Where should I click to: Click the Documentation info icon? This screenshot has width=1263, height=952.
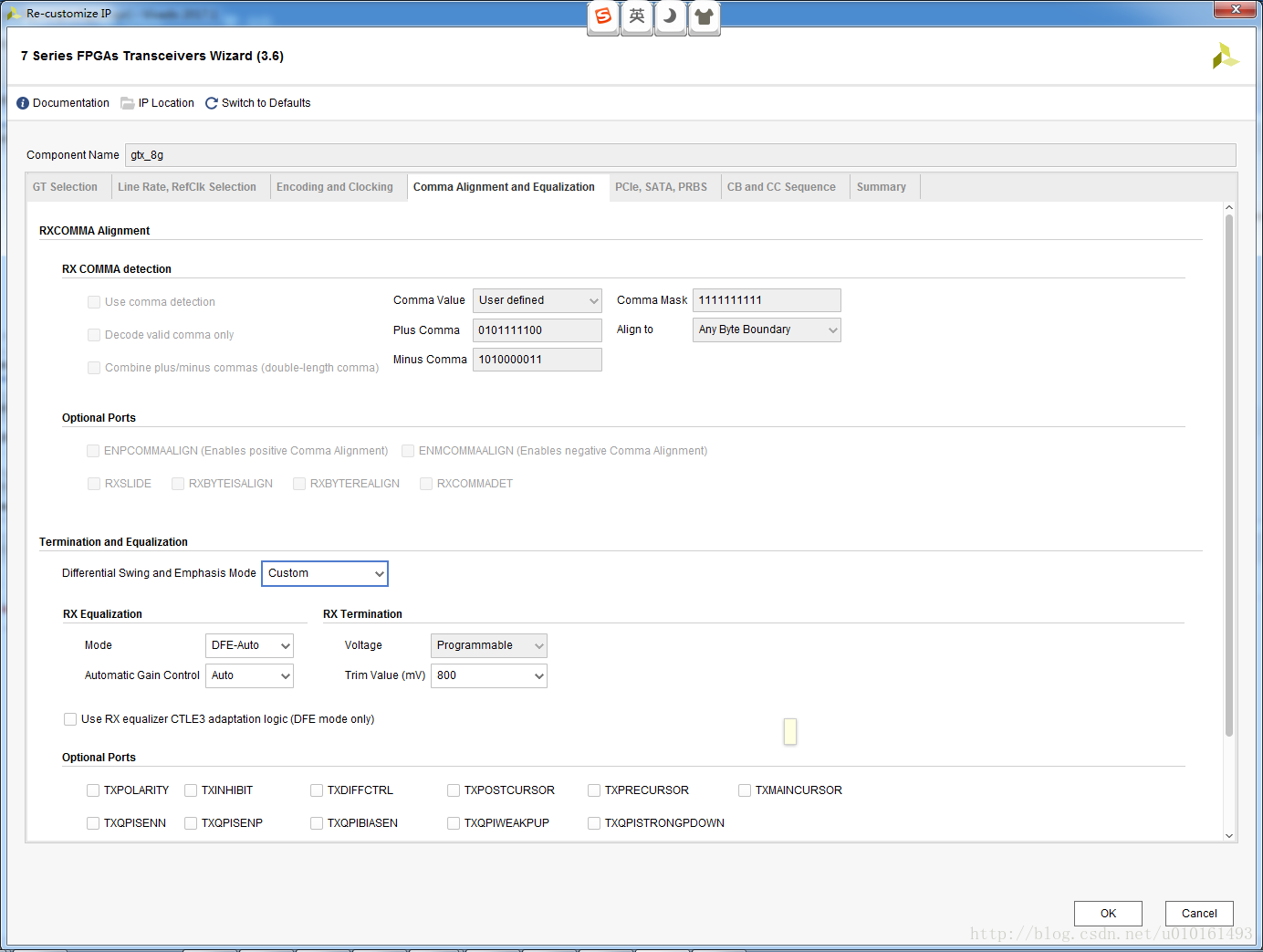click(23, 103)
